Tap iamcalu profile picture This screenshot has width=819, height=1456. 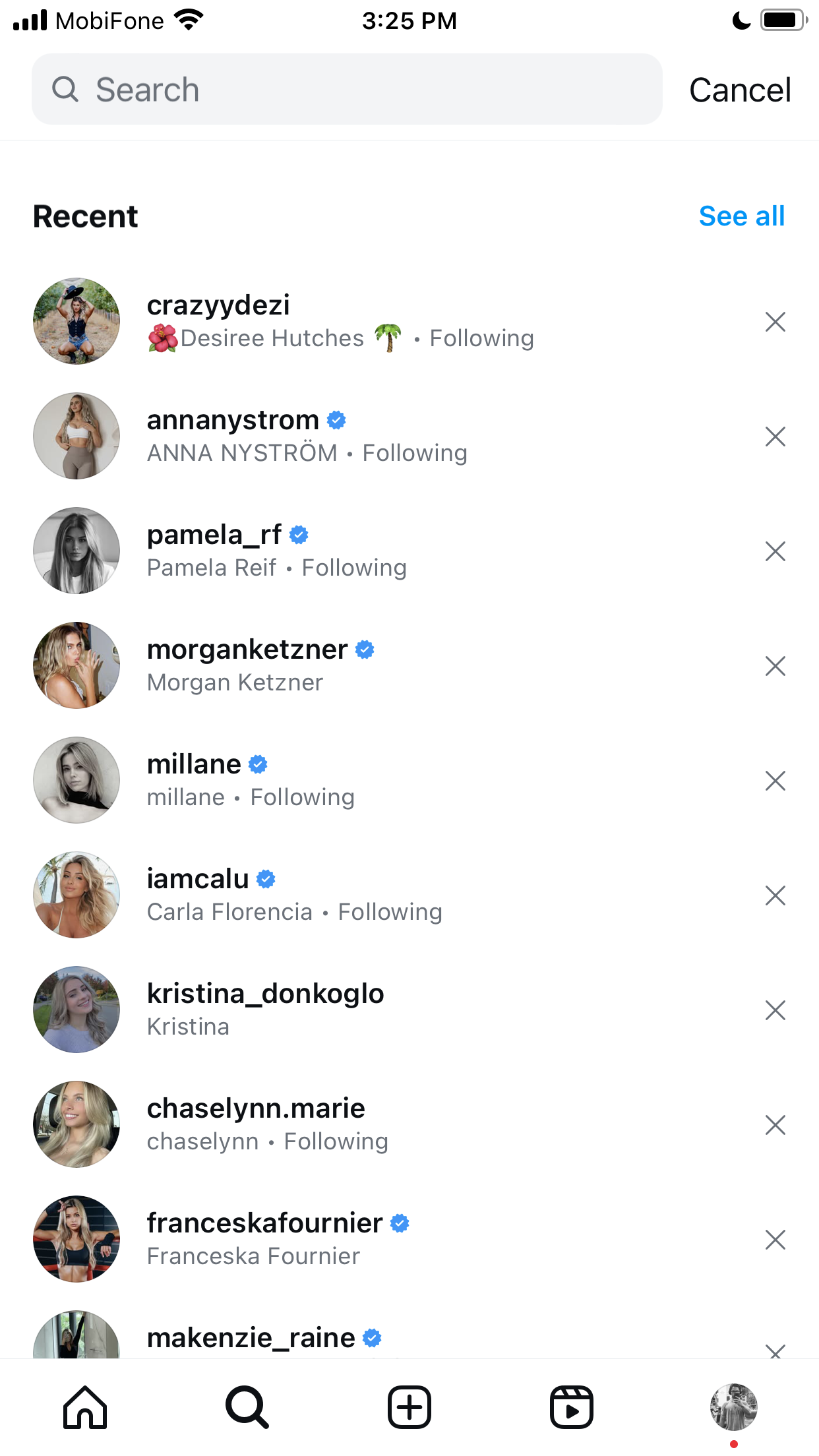click(76, 895)
